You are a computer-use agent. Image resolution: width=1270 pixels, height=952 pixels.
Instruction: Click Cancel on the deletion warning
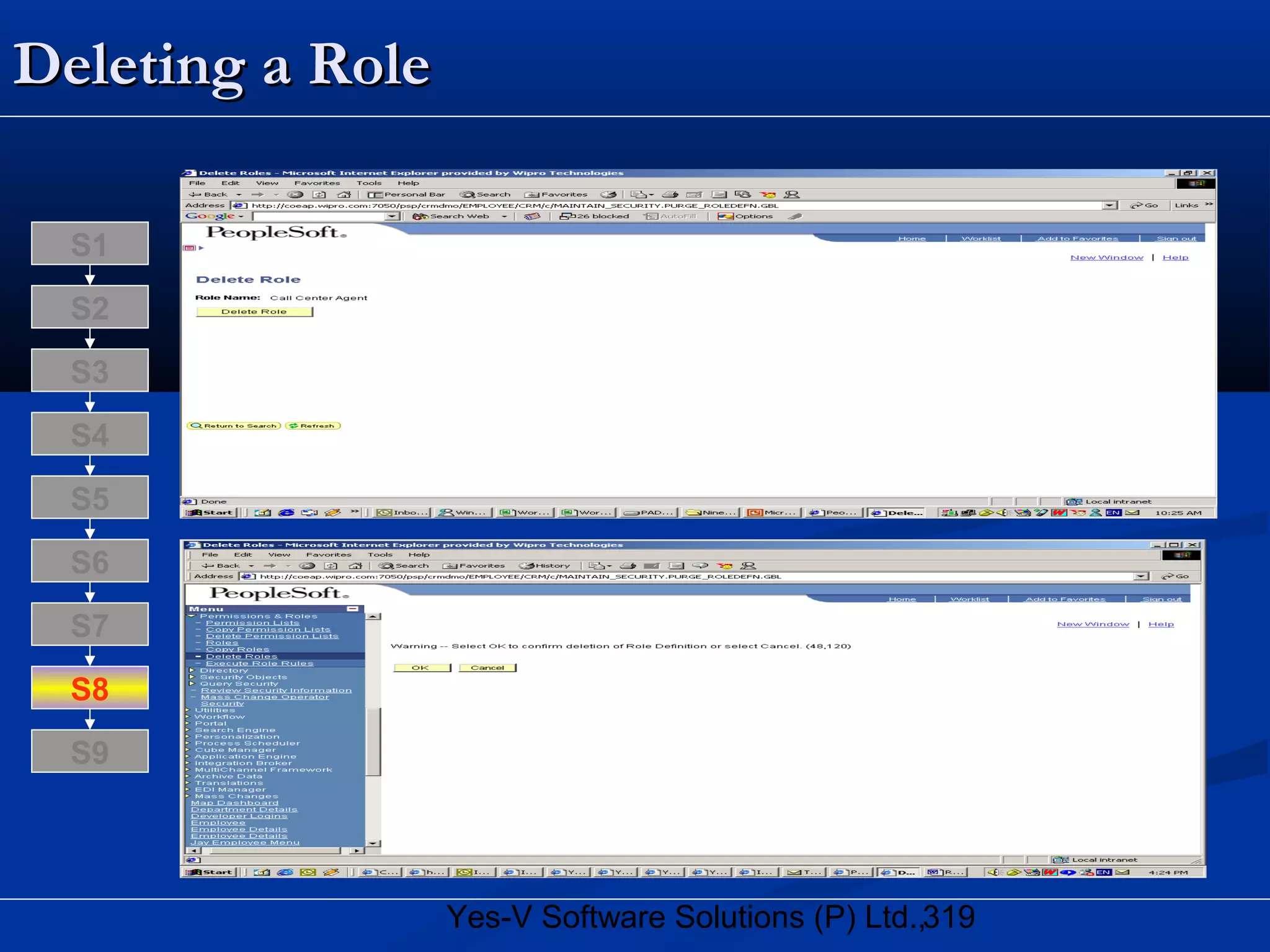point(487,668)
